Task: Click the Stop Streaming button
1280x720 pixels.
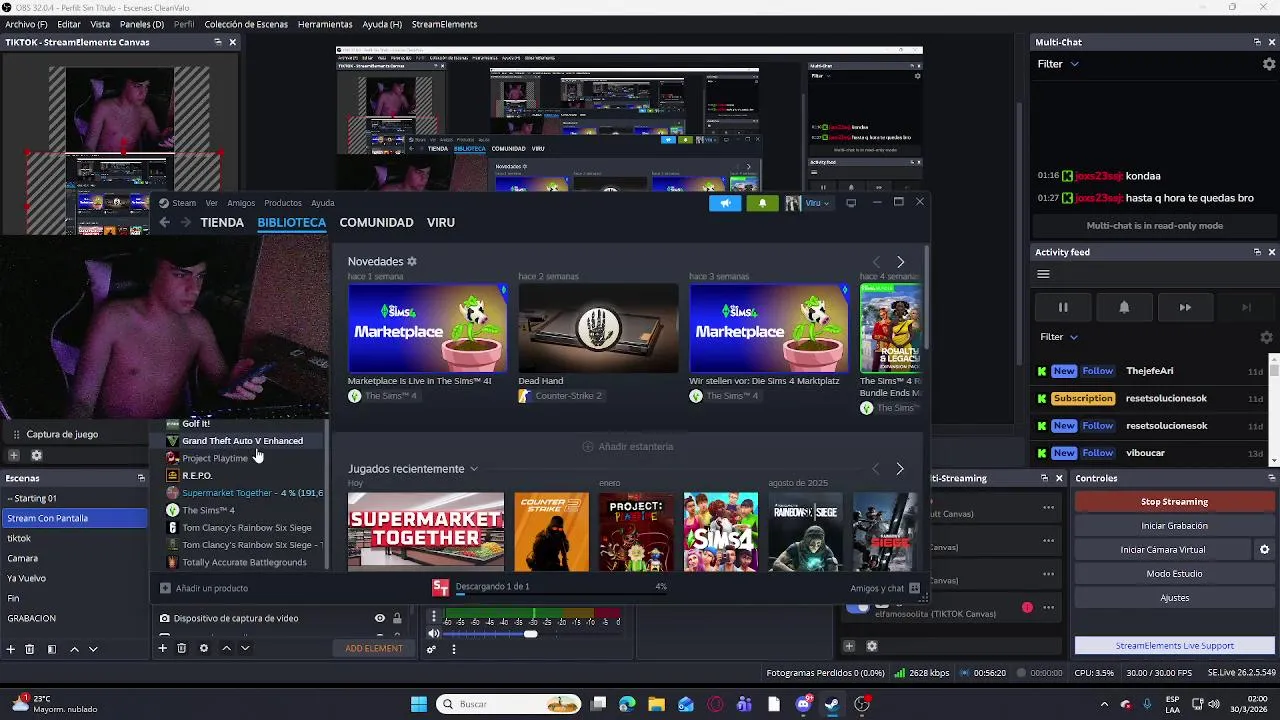Action: pos(1174,502)
